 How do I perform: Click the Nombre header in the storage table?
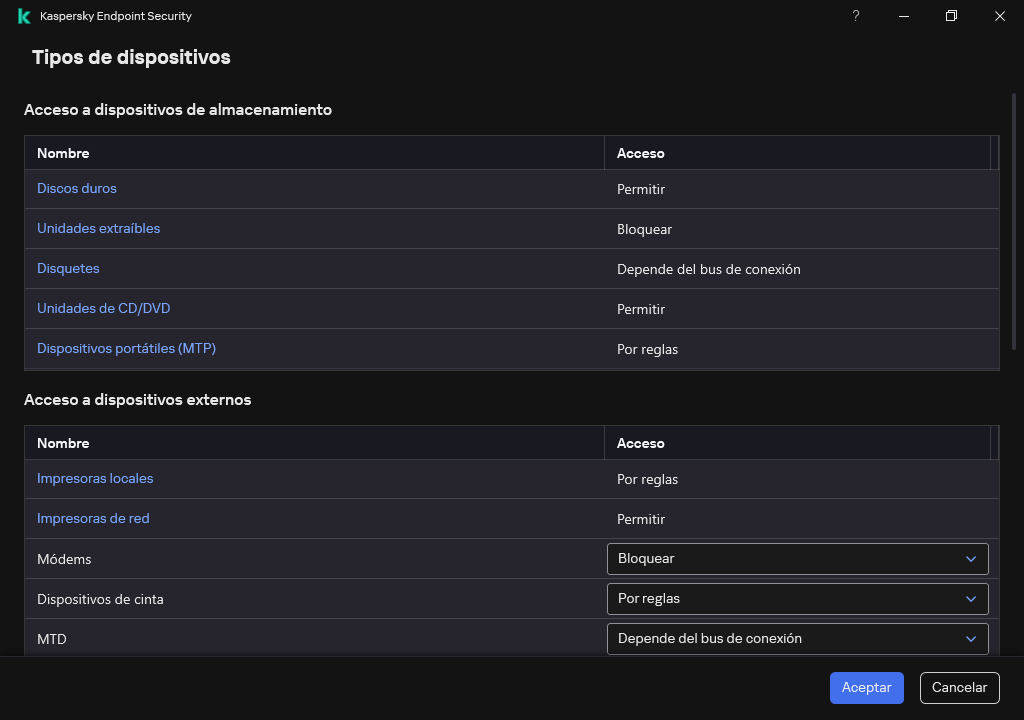point(63,152)
